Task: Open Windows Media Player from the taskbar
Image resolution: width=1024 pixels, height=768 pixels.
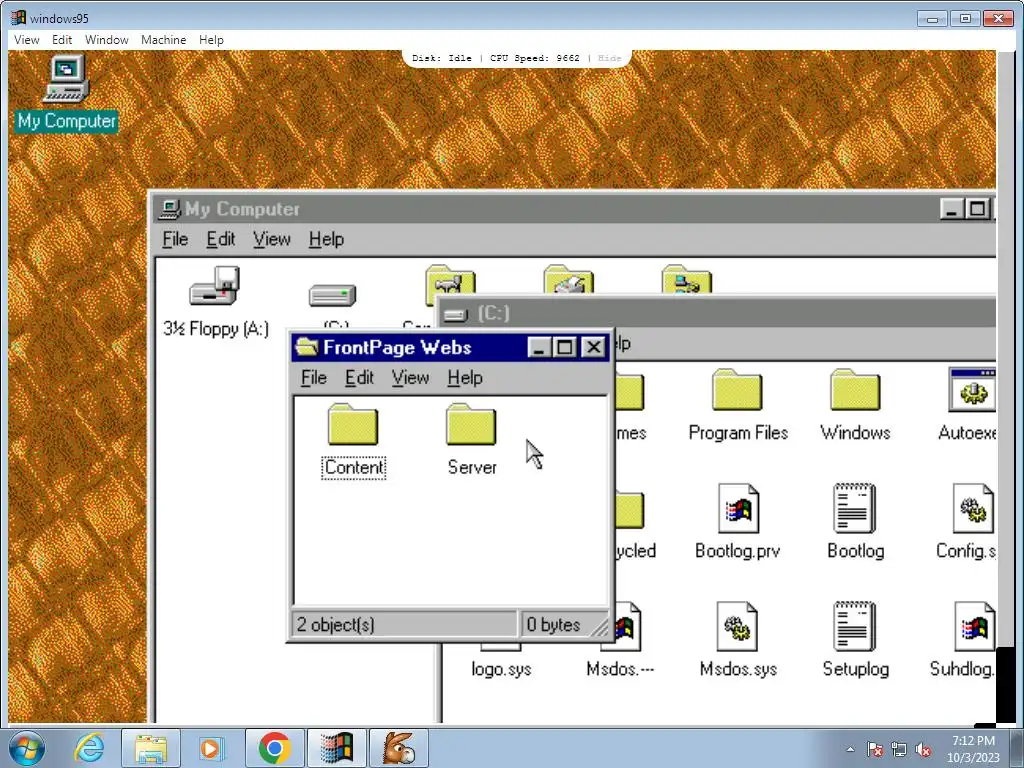Action: tap(211, 748)
